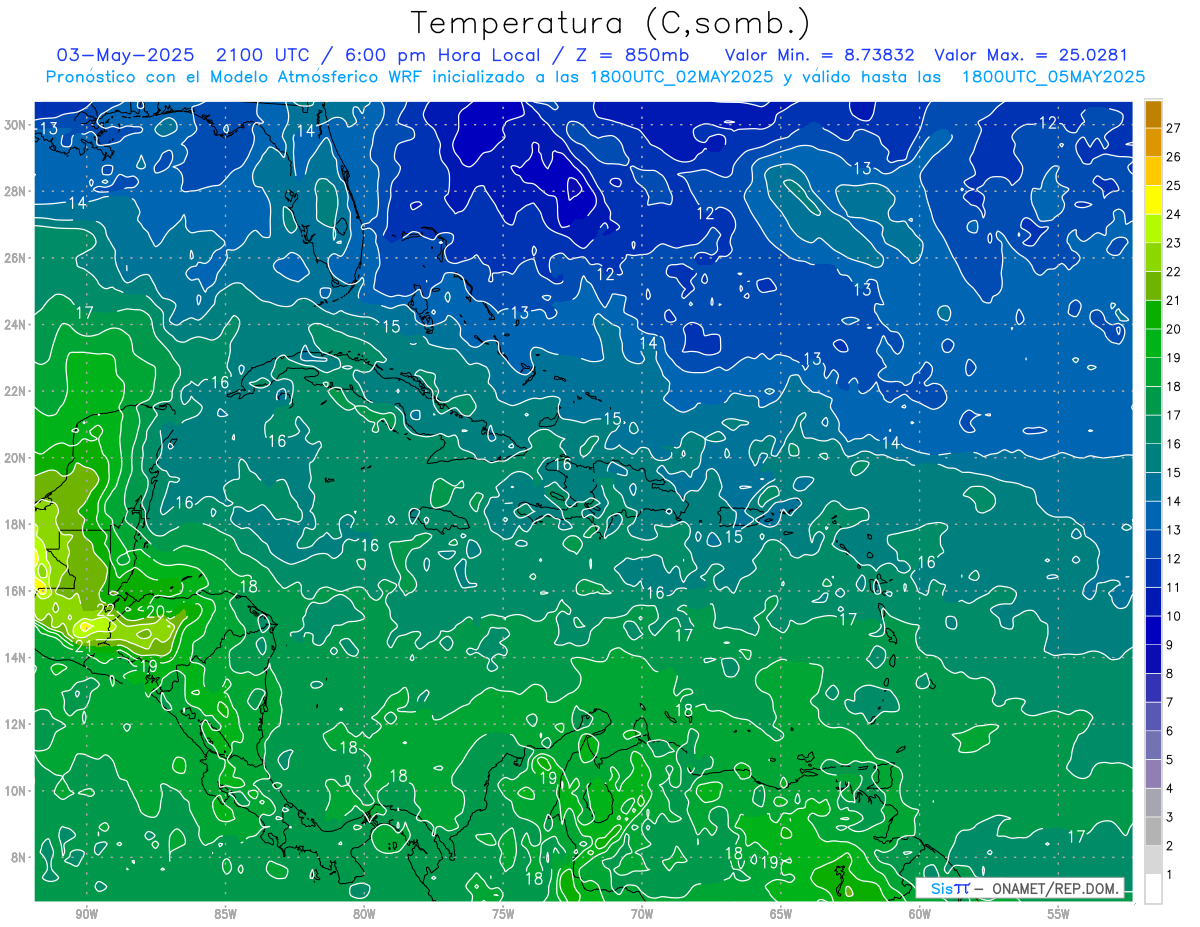Click the latitude label 10N
The image size is (1200, 927).
pyautogui.click(x=14, y=791)
